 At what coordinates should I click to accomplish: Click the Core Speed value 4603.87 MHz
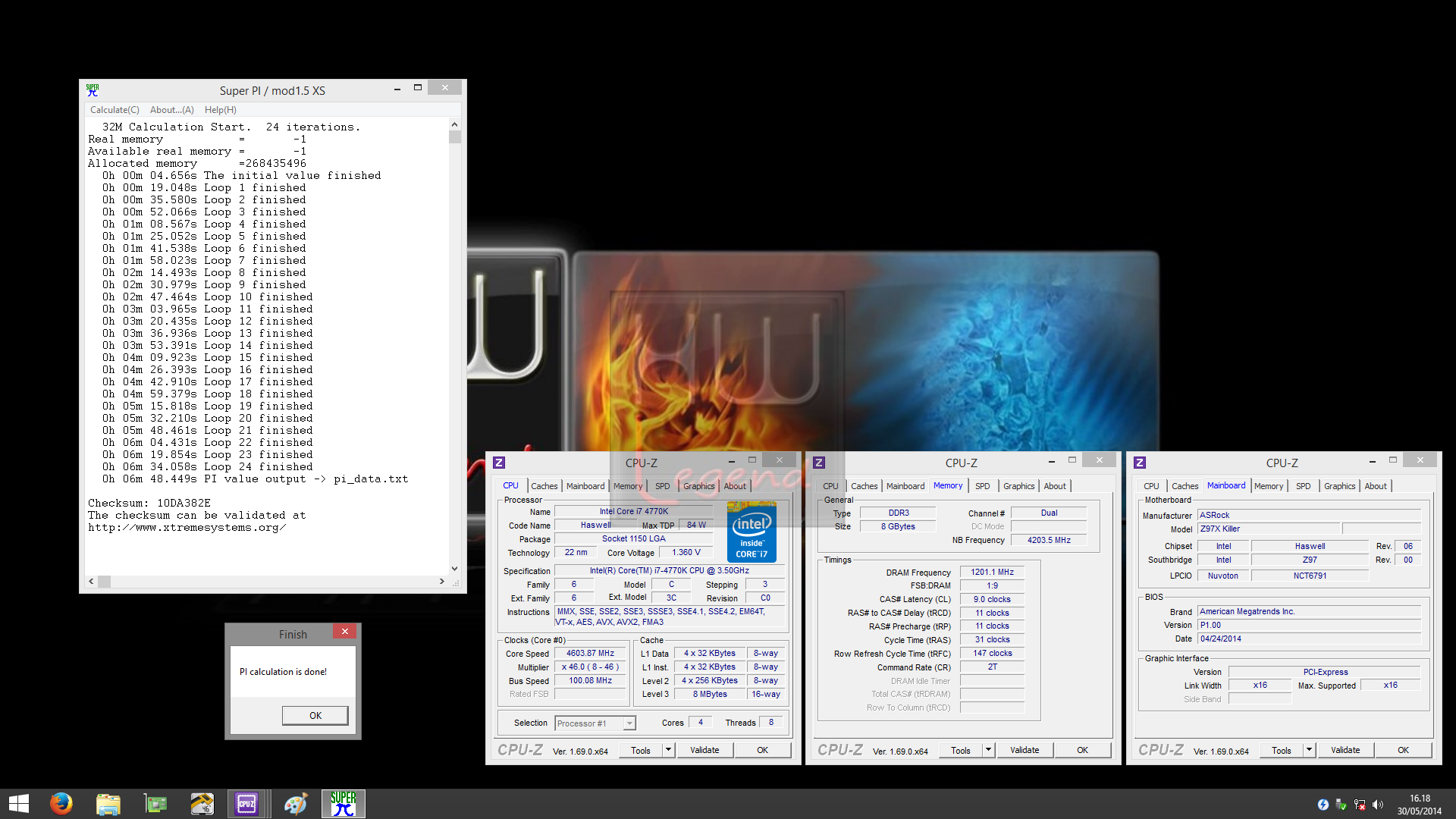pyautogui.click(x=591, y=654)
